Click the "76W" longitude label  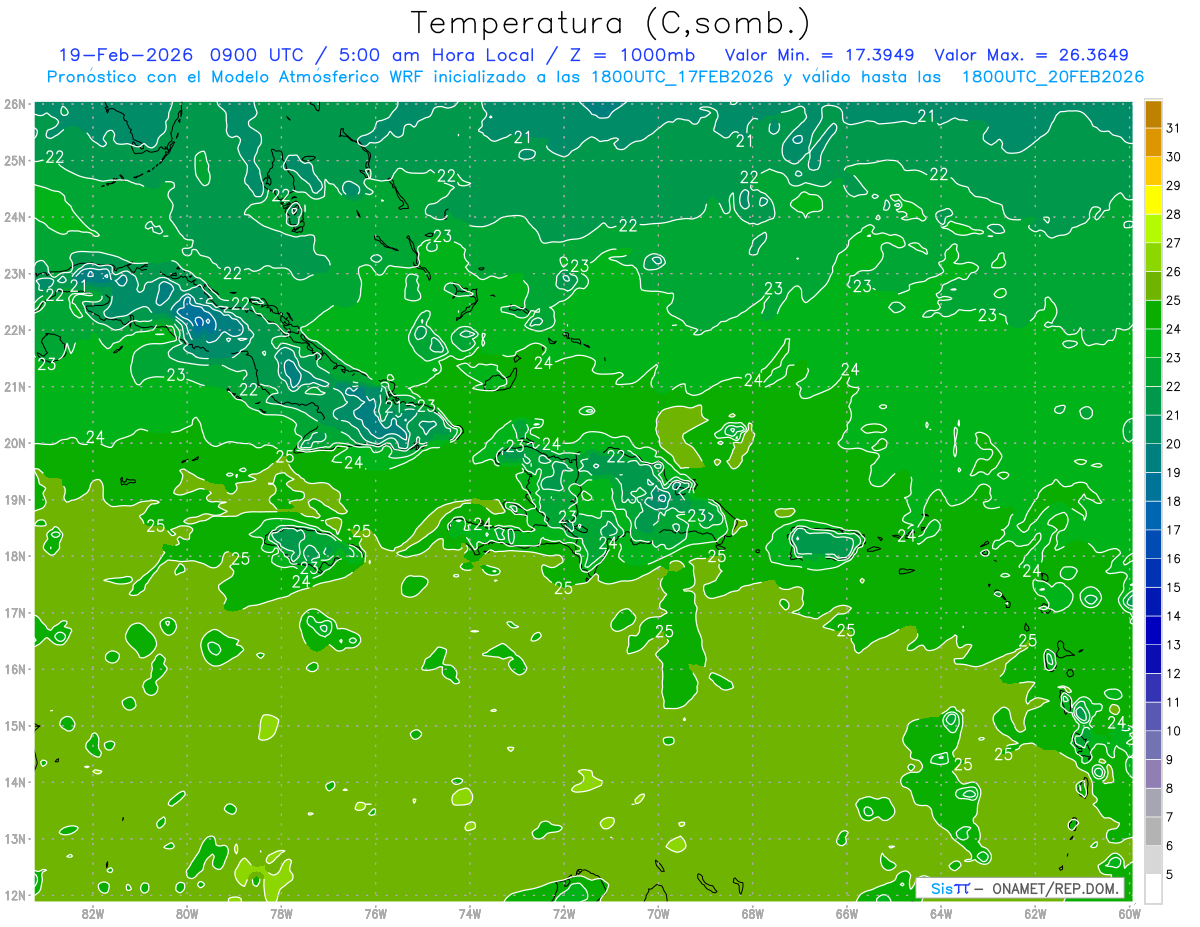click(x=375, y=913)
